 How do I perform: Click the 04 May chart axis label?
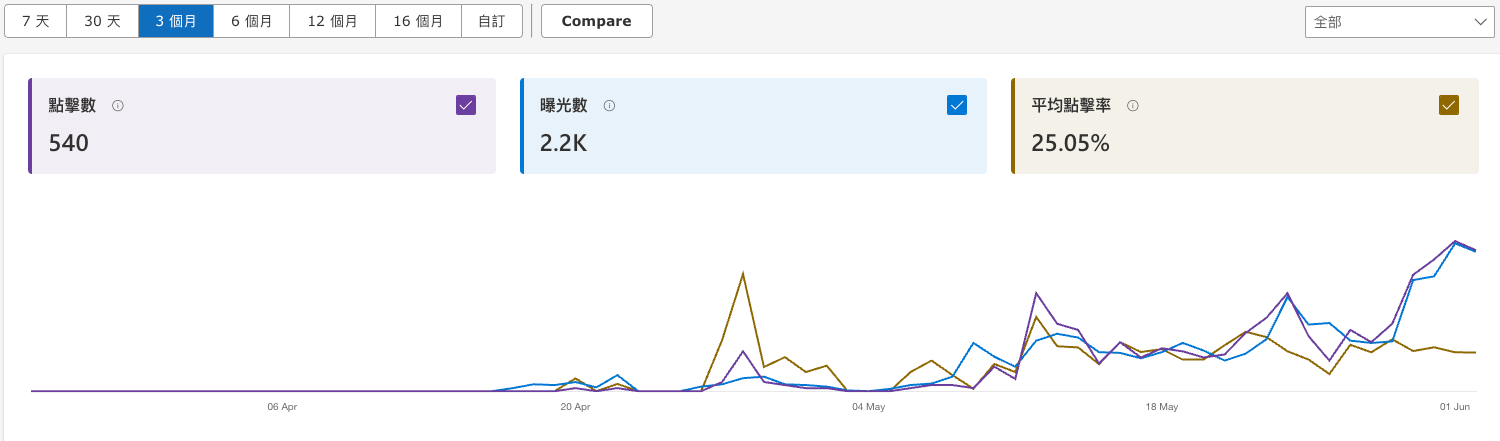point(868,407)
